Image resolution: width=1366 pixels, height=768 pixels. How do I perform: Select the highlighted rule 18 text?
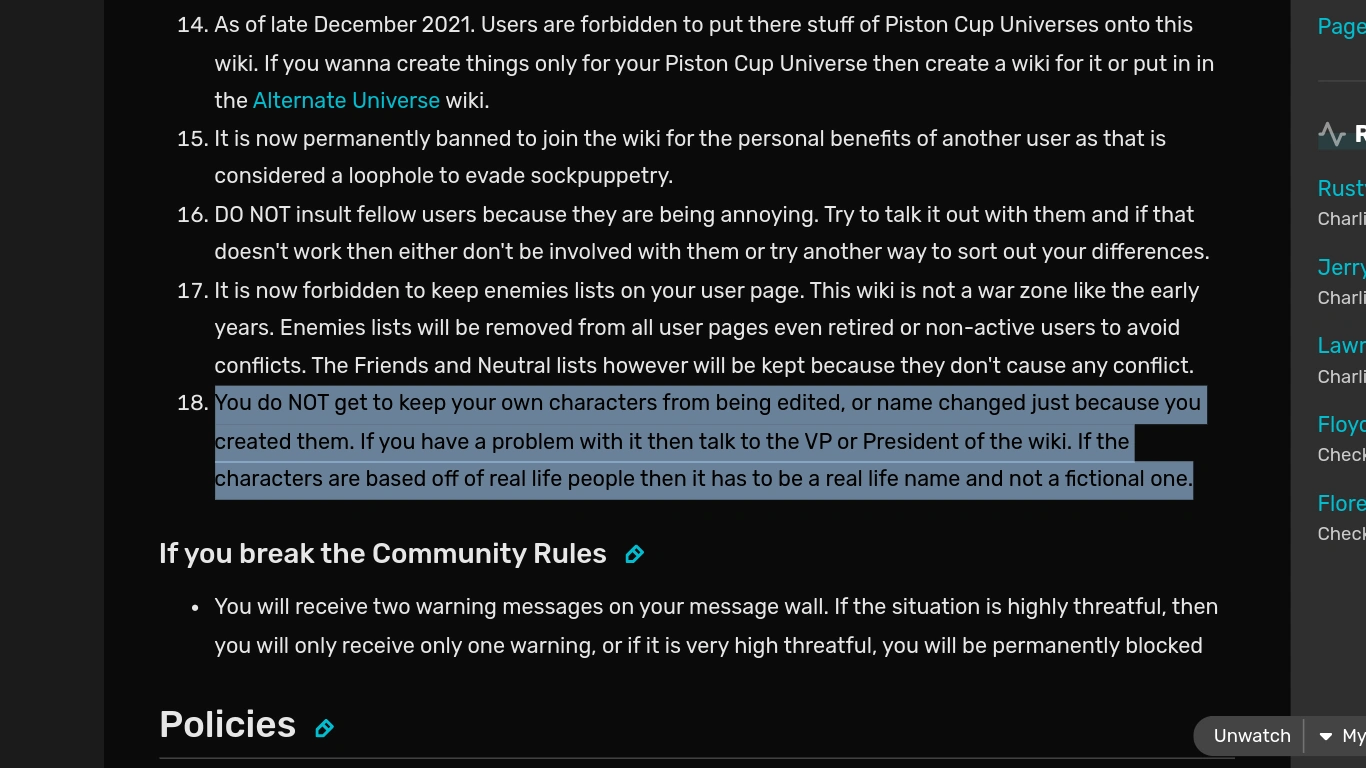coord(700,440)
